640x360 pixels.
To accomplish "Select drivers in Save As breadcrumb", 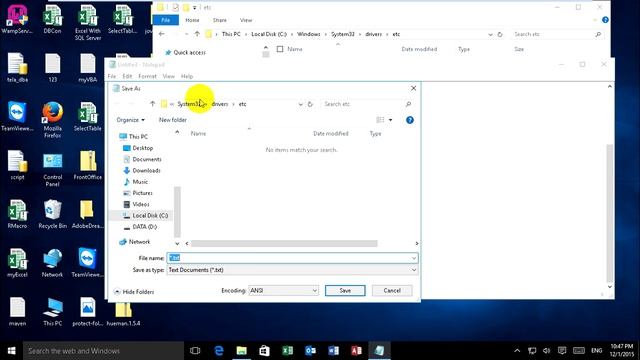I will (x=220, y=104).
